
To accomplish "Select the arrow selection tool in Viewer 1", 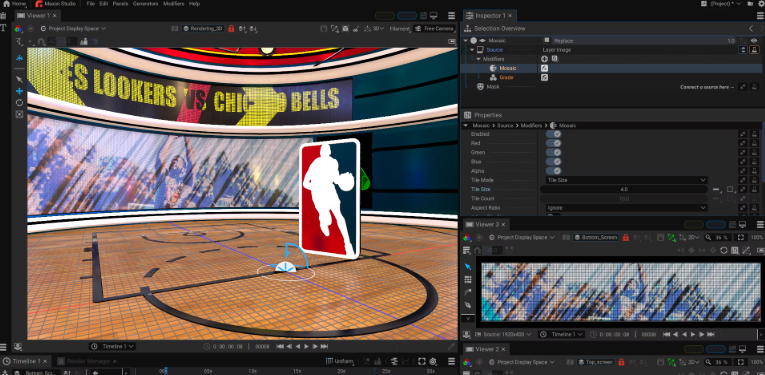I will 19,79.
